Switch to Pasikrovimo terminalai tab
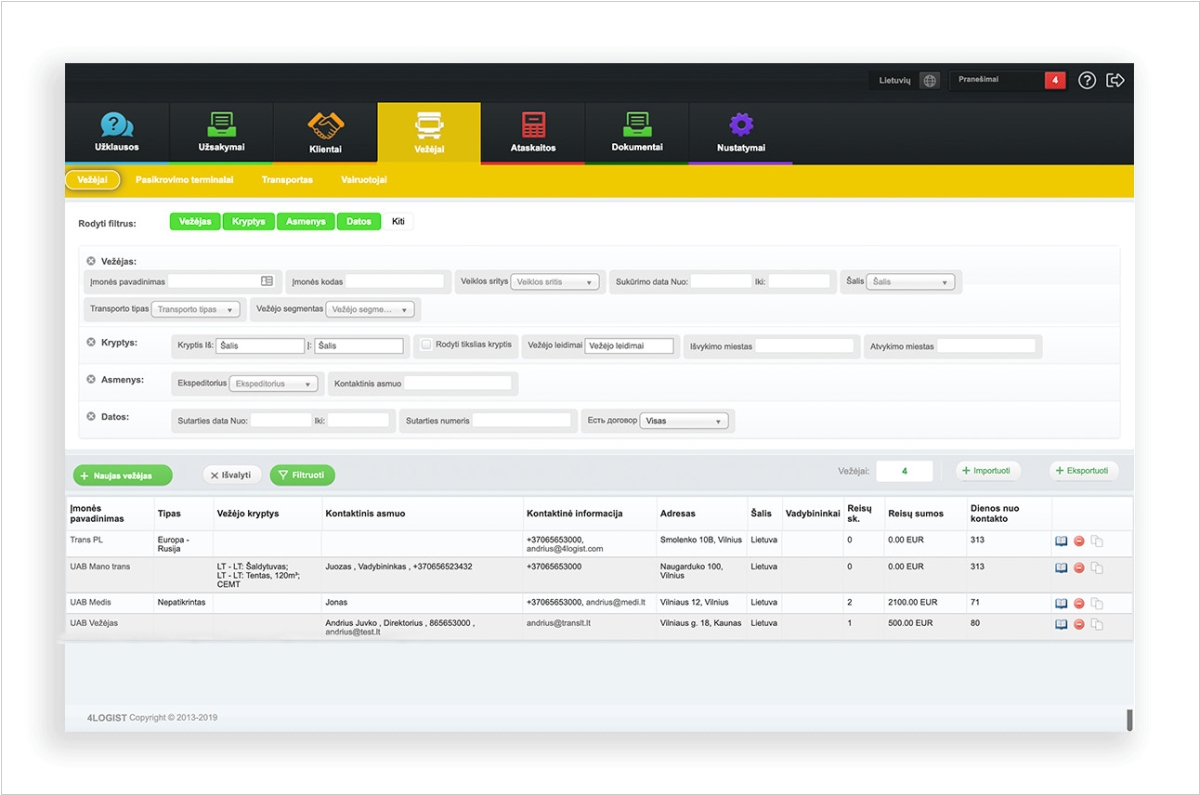1200x795 pixels. click(184, 180)
